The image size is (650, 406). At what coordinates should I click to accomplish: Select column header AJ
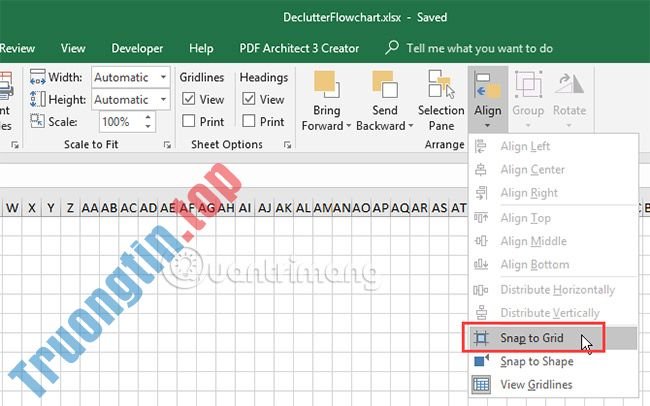[264, 208]
